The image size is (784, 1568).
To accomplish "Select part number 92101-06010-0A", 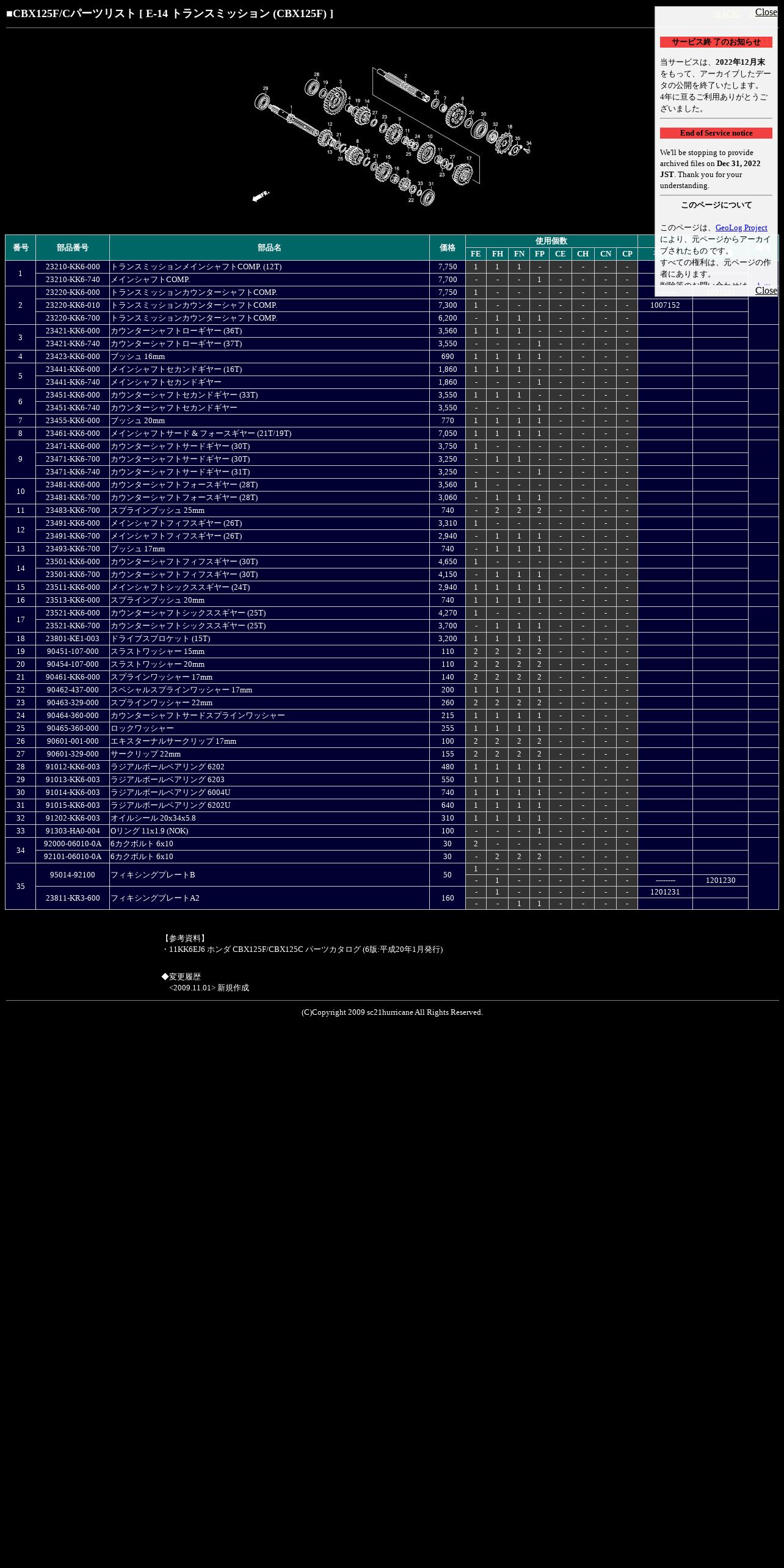I will click(73, 857).
